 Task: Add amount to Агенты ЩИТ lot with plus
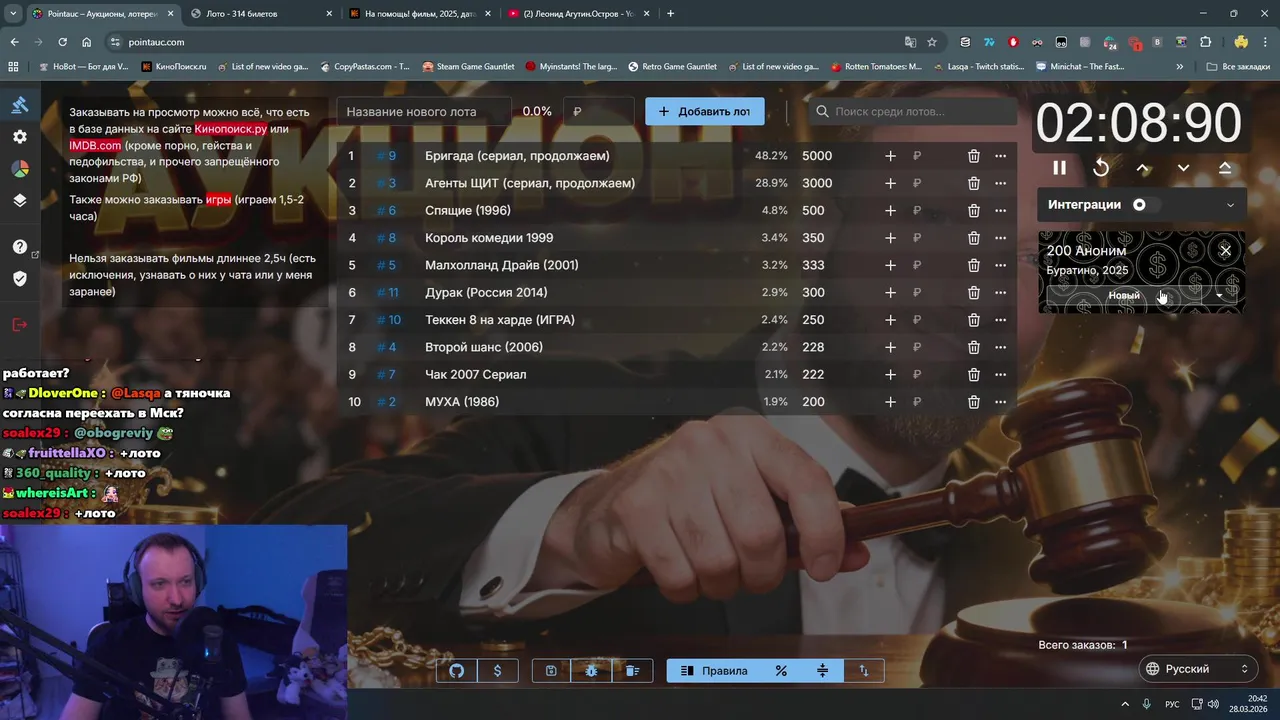890,183
